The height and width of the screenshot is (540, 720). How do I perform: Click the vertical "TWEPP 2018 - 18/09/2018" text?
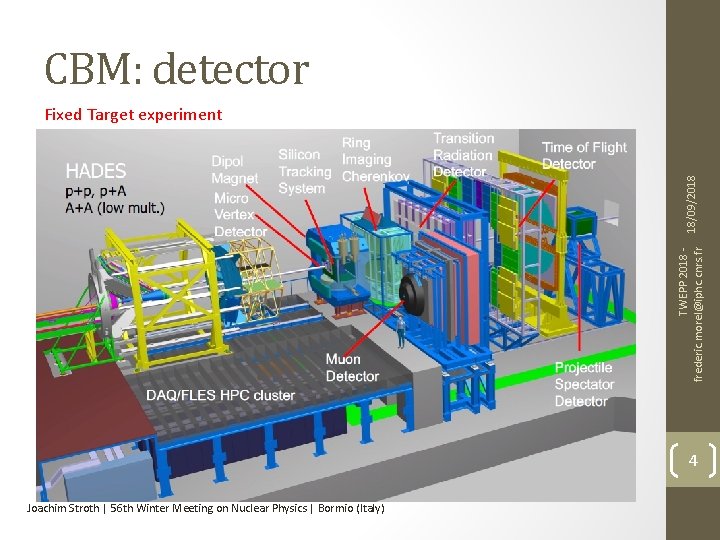(x=687, y=246)
